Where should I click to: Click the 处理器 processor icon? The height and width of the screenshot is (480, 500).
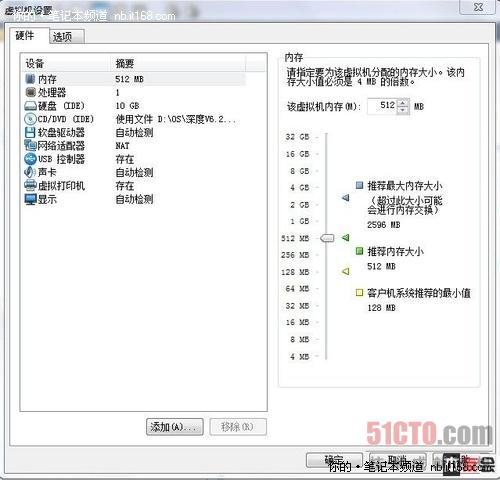click(30, 92)
